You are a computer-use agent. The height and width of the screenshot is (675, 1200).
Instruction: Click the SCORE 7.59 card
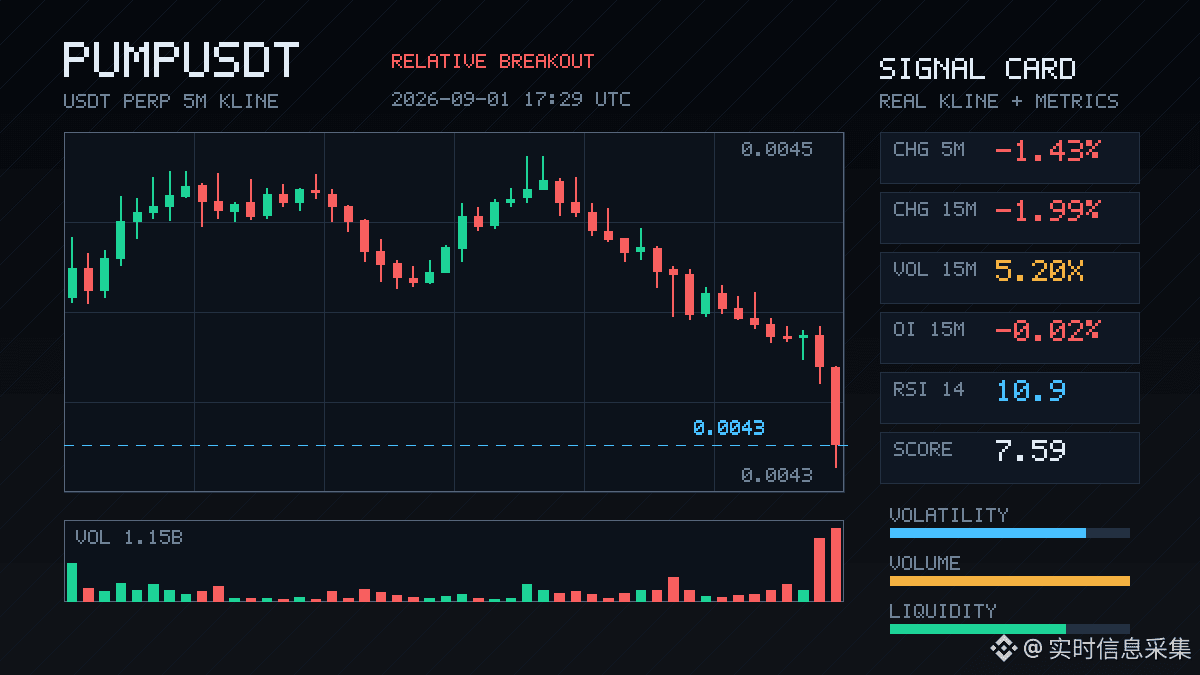(1009, 458)
